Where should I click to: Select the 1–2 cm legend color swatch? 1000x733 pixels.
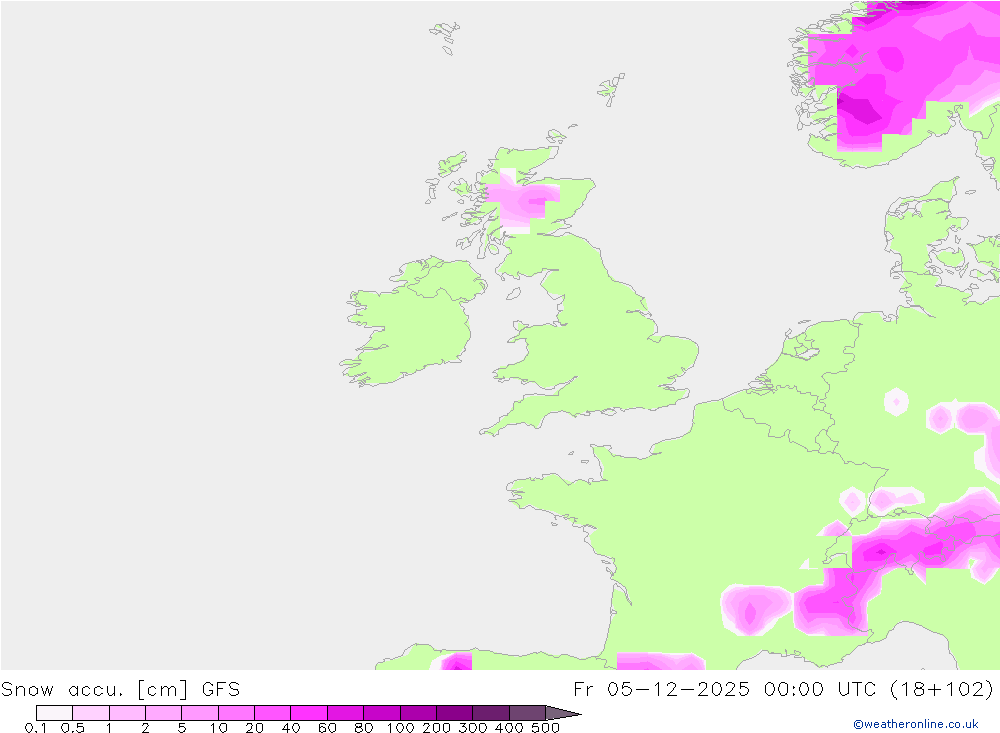[128, 713]
